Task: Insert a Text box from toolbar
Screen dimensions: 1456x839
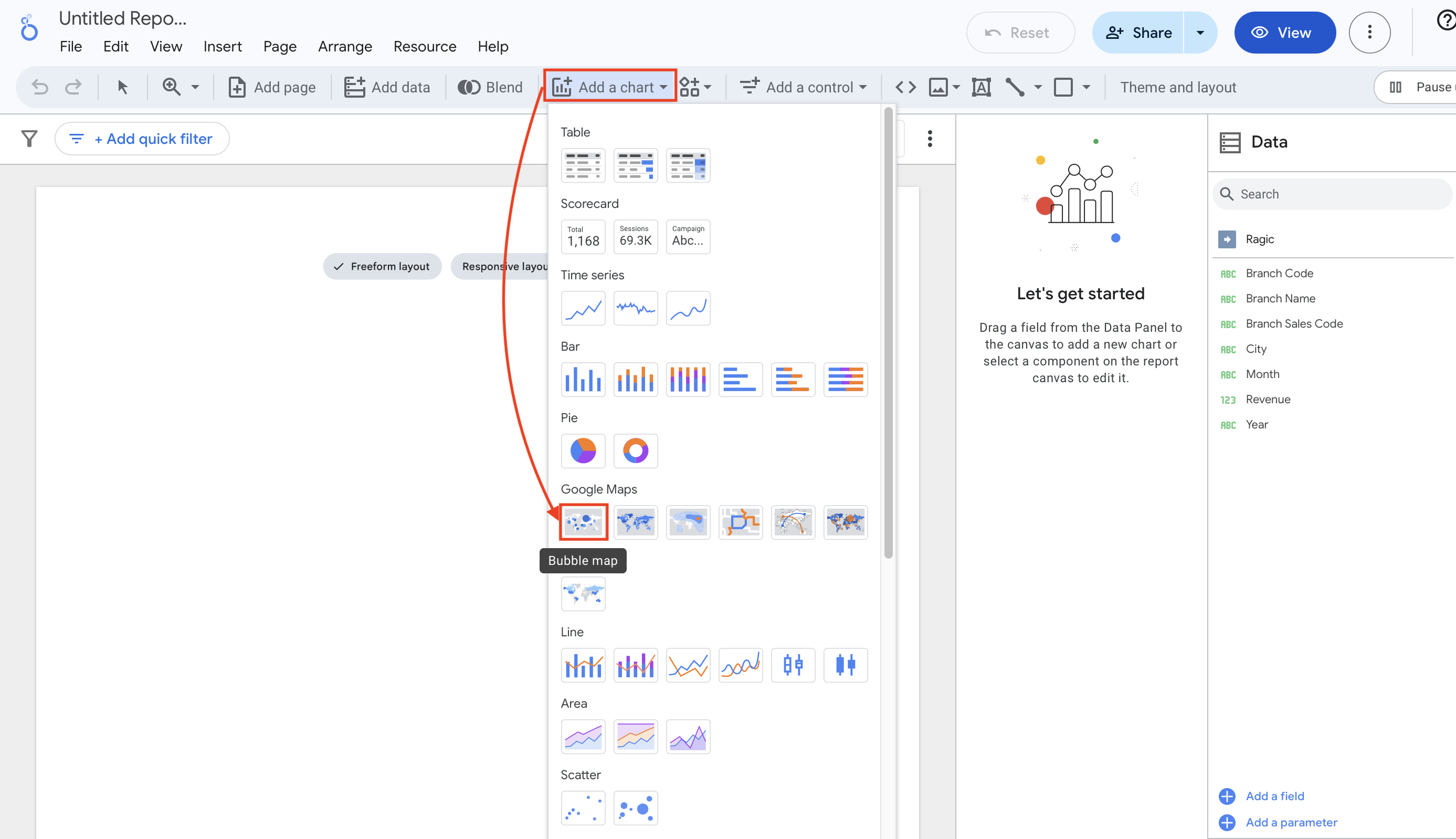Action: 981,87
